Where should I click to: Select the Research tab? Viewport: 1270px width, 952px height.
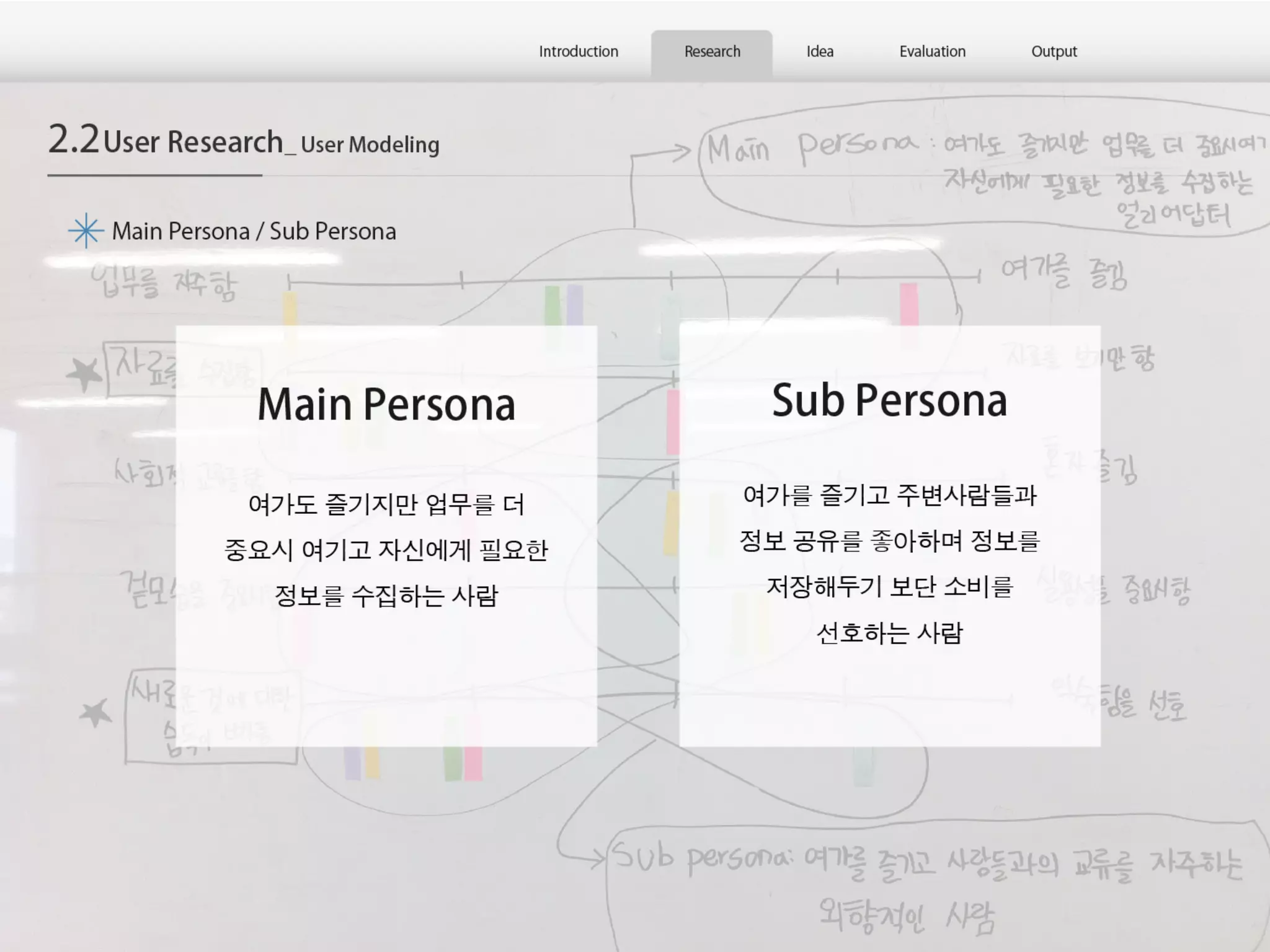(x=712, y=51)
